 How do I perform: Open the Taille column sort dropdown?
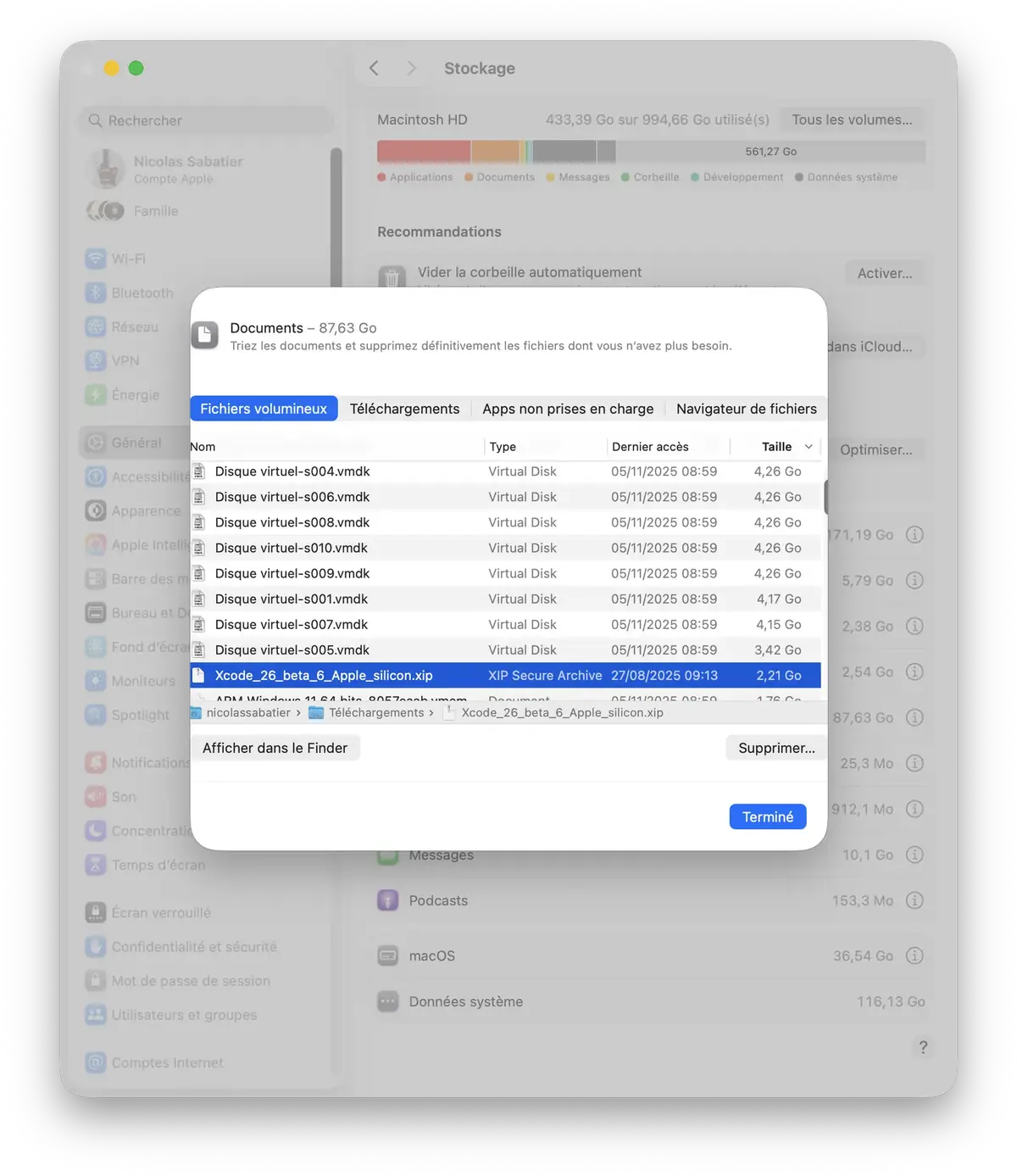809,446
